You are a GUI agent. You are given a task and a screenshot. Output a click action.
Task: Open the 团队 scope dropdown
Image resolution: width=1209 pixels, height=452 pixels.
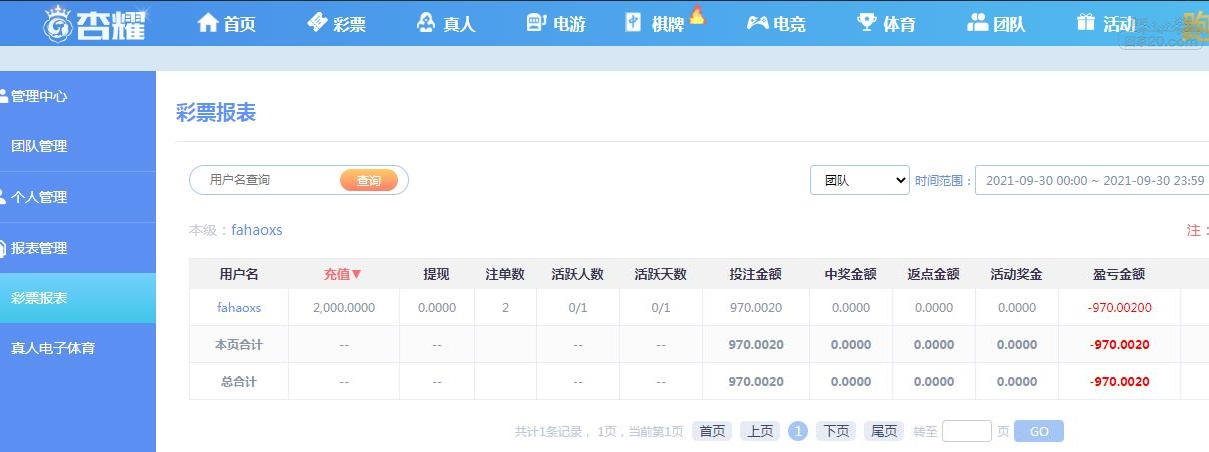859,180
